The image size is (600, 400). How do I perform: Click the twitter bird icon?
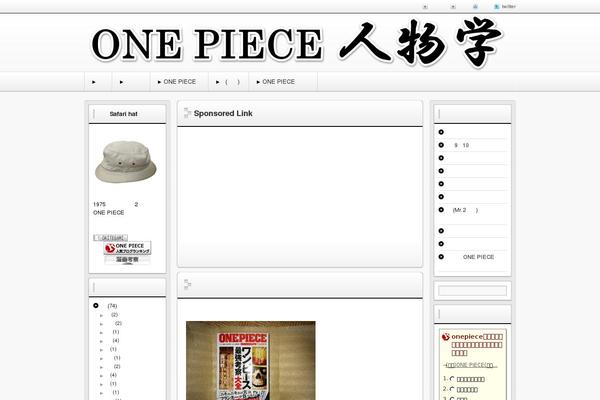(496, 7)
